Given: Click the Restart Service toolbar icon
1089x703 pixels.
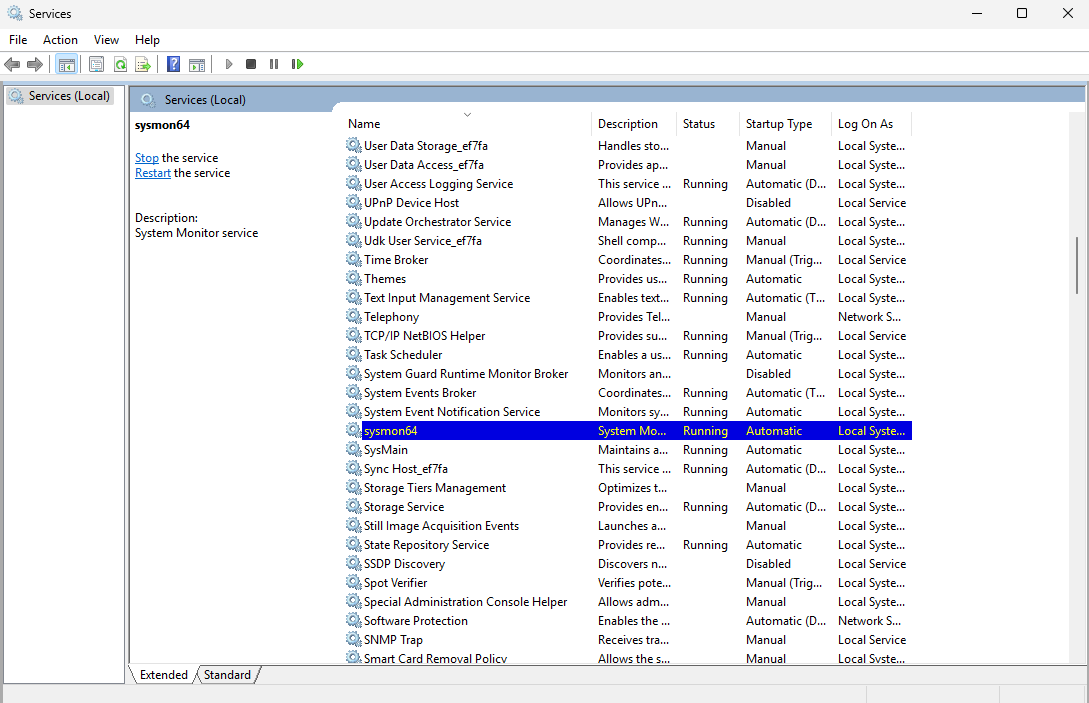Looking at the screenshot, I should [x=297, y=64].
